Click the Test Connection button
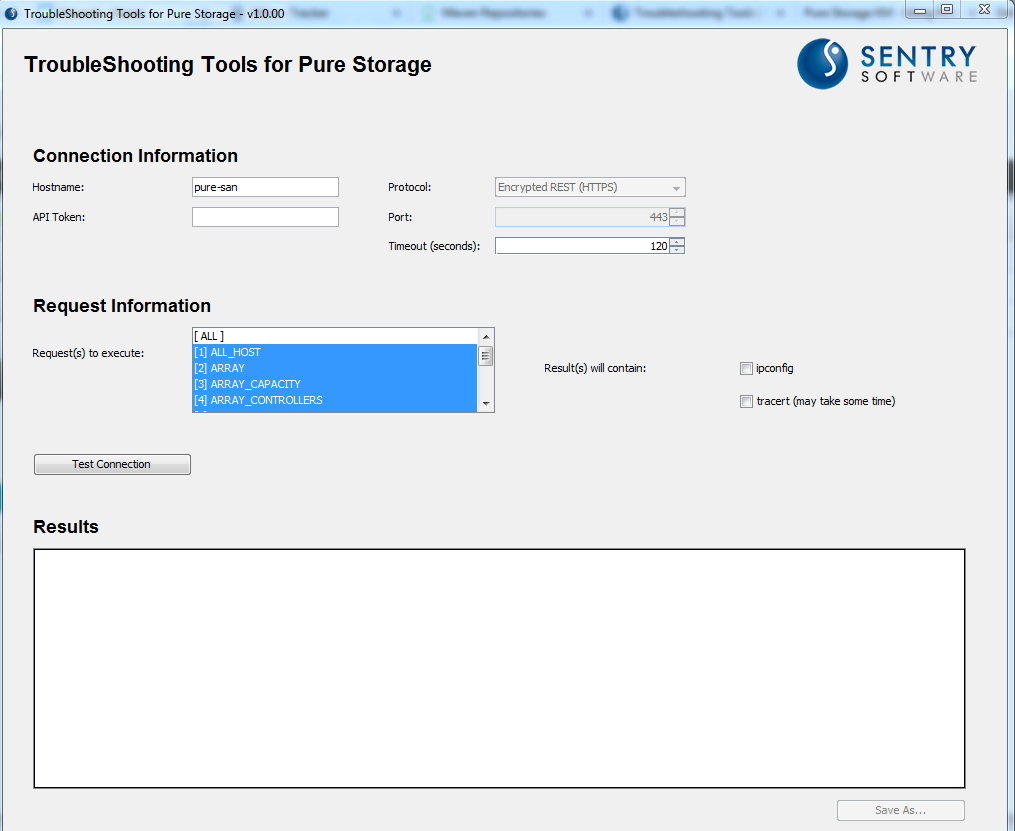1015x831 pixels. click(x=112, y=464)
